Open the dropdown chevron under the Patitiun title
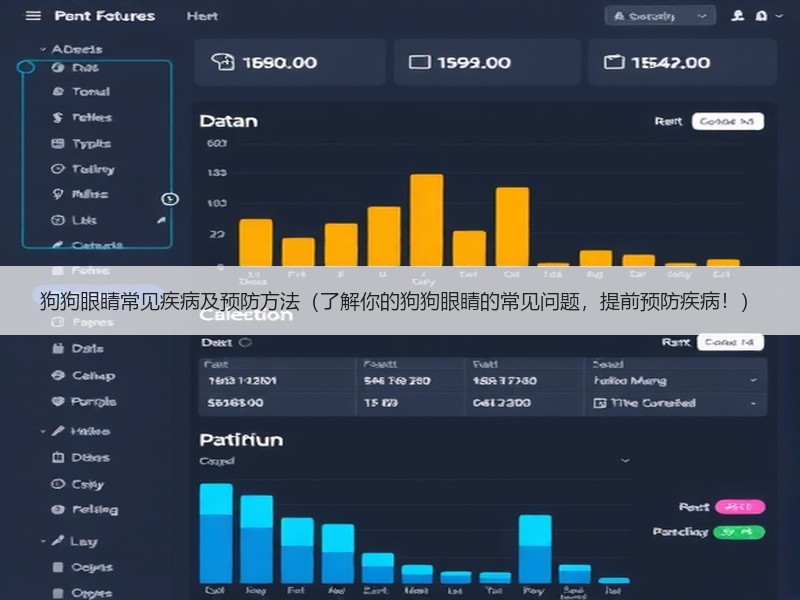The height and width of the screenshot is (600, 800). coord(625,461)
